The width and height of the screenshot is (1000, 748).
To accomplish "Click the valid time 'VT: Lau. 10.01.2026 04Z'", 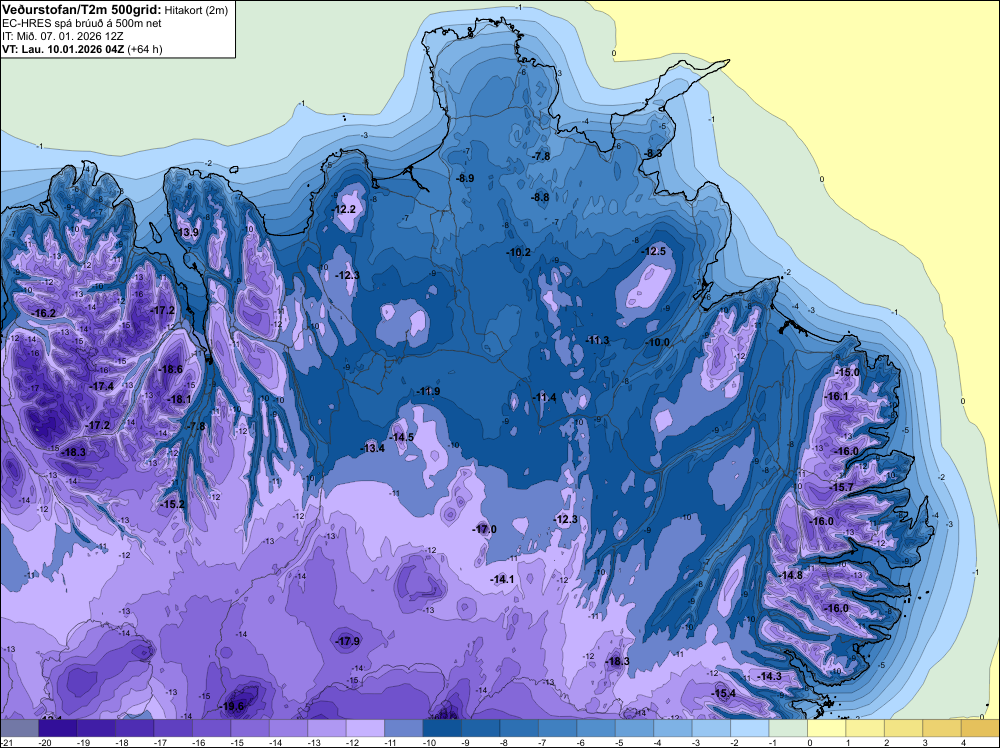I will (63, 49).
